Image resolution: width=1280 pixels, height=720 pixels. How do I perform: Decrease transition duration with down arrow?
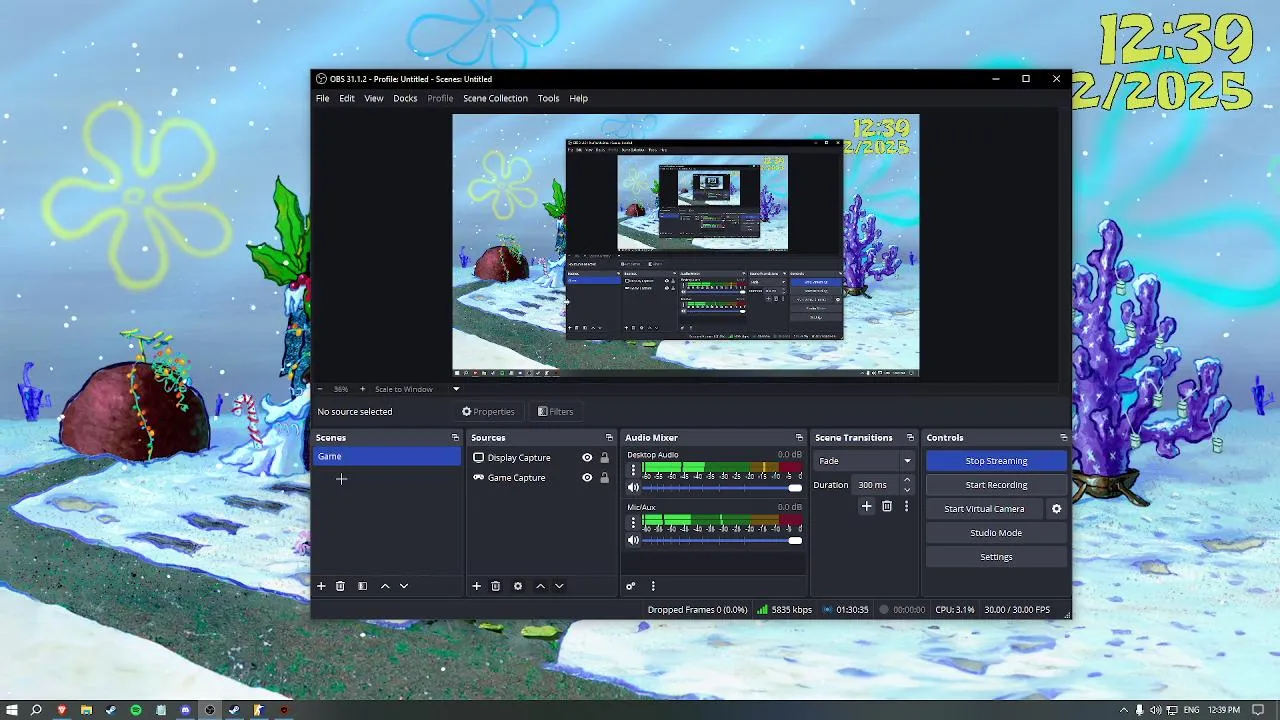[907, 490]
